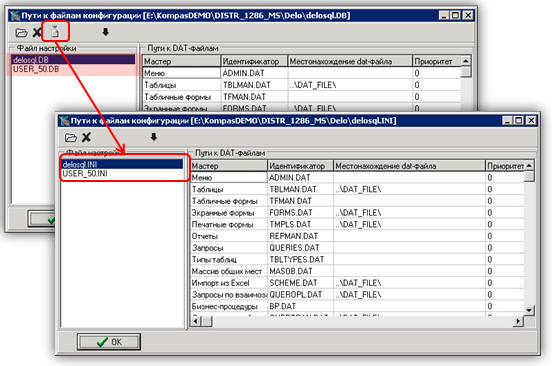Click the OK button with green checkmark

pos(109,342)
